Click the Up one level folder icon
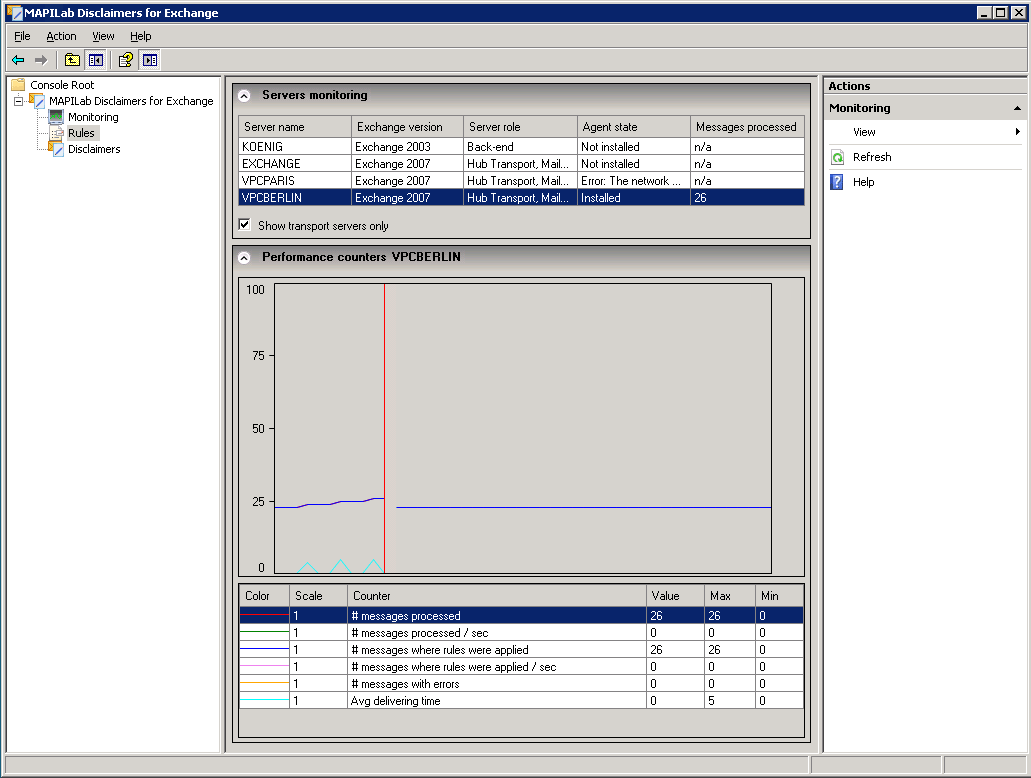The width and height of the screenshot is (1031, 778). (x=72, y=60)
